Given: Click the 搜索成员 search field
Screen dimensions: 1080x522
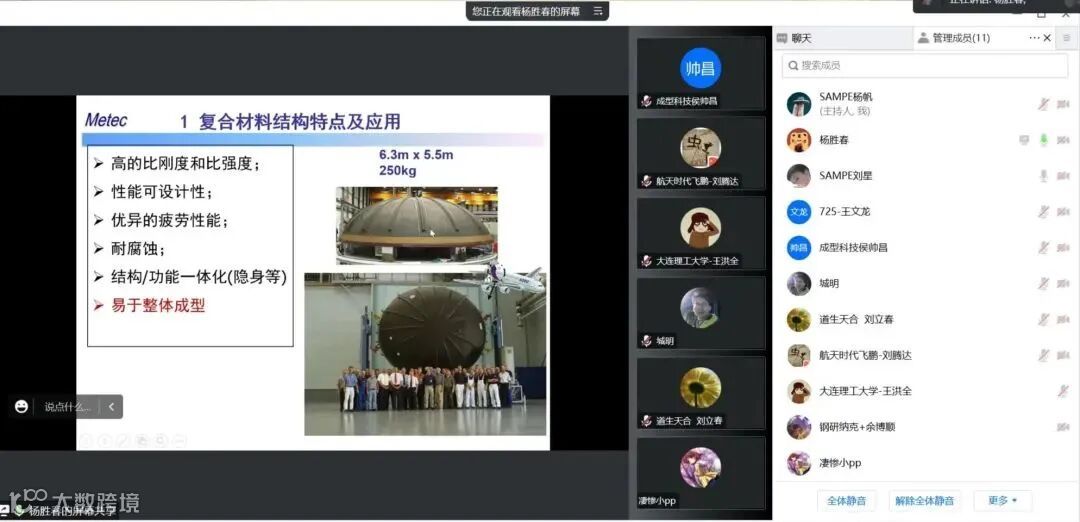Looking at the screenshot, I should pyautogui.click(x=924, y=65).
